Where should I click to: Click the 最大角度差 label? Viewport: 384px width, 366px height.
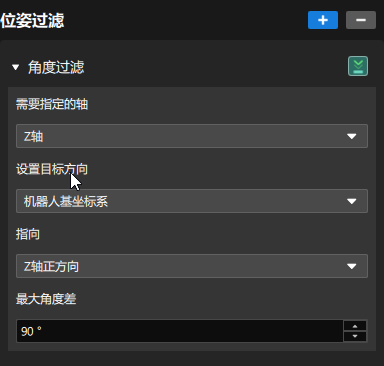pos(46,299)
